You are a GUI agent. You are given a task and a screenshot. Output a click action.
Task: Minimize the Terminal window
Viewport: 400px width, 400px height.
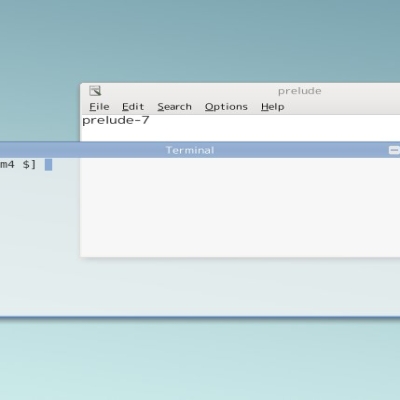(394, 150)
